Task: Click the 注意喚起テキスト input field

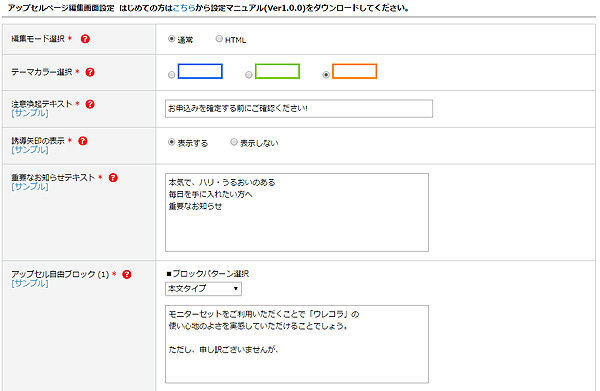Action: pos(299,109)
